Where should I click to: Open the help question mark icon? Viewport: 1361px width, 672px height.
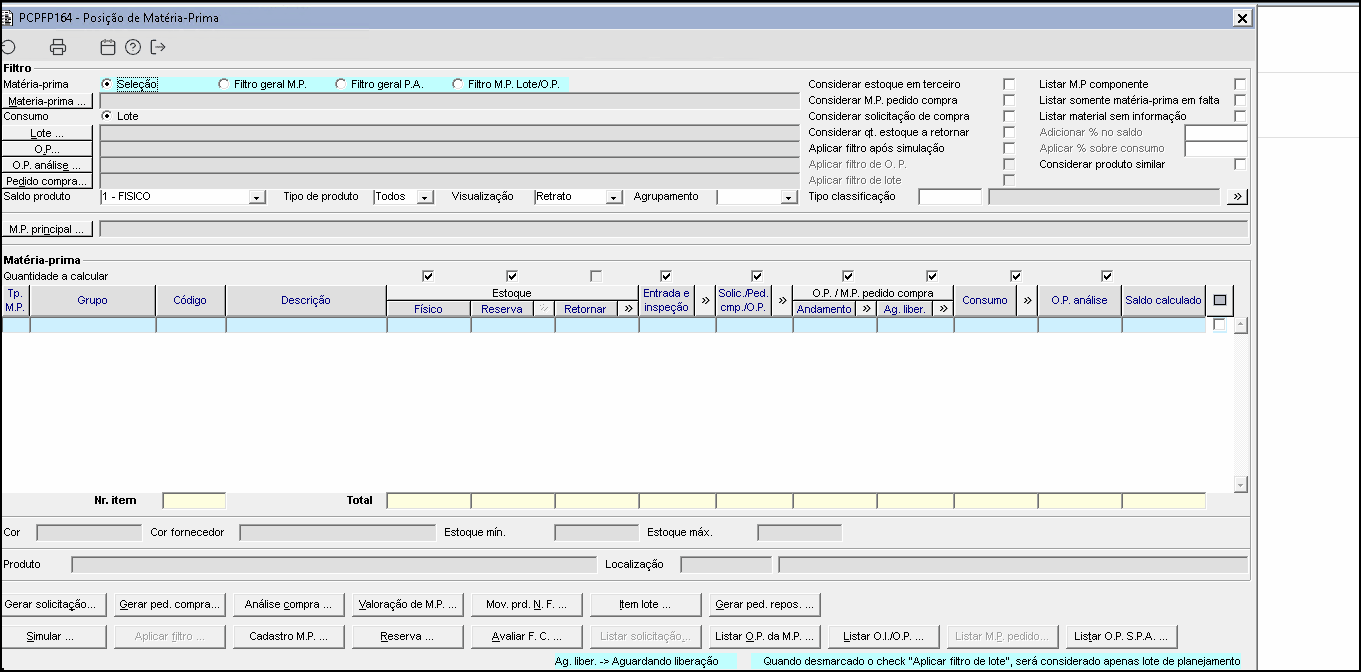[133, 47]
